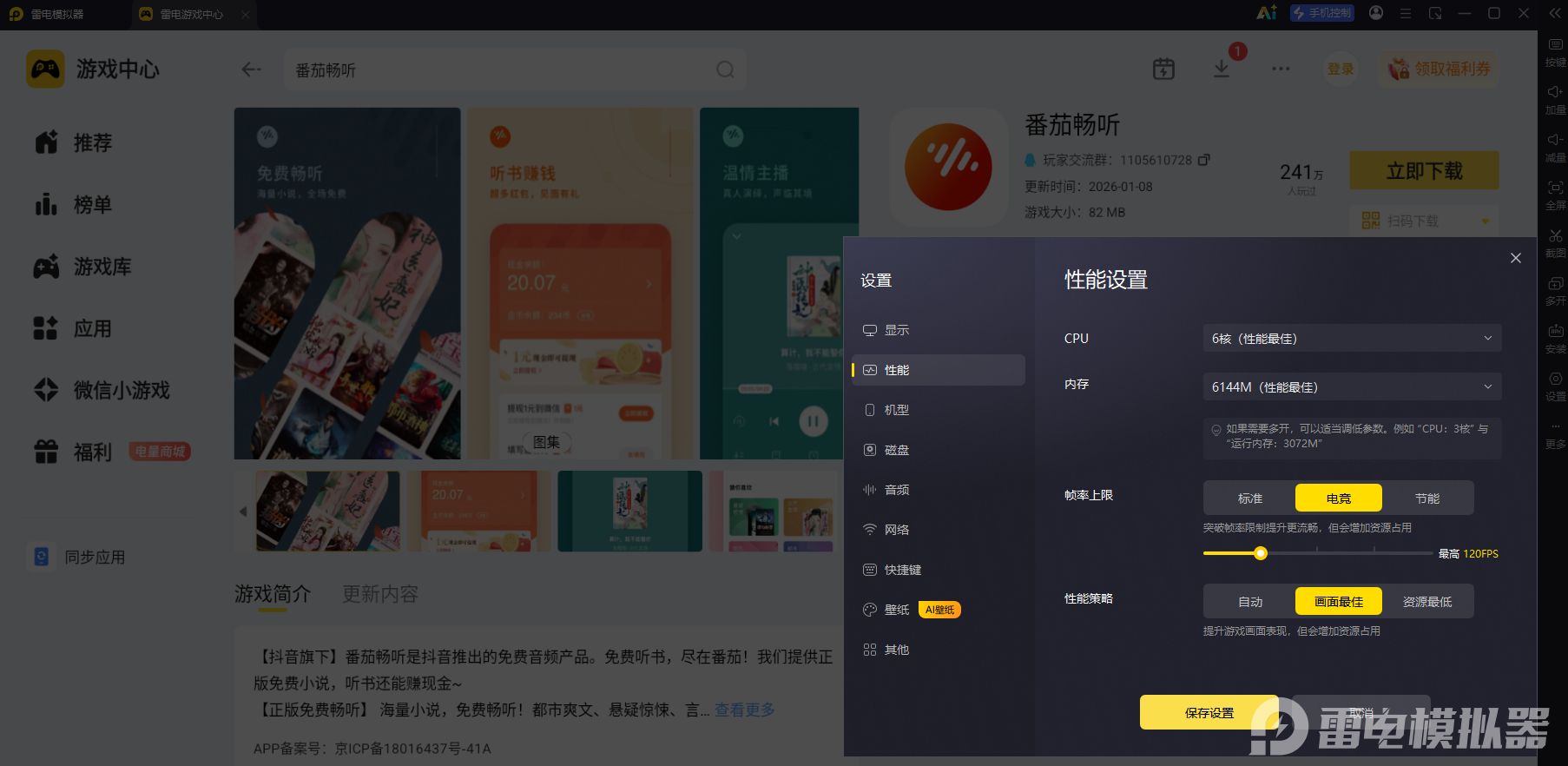1568x766 pixels.
Task: Open 性能 performance settings
Action: point(939,370)
